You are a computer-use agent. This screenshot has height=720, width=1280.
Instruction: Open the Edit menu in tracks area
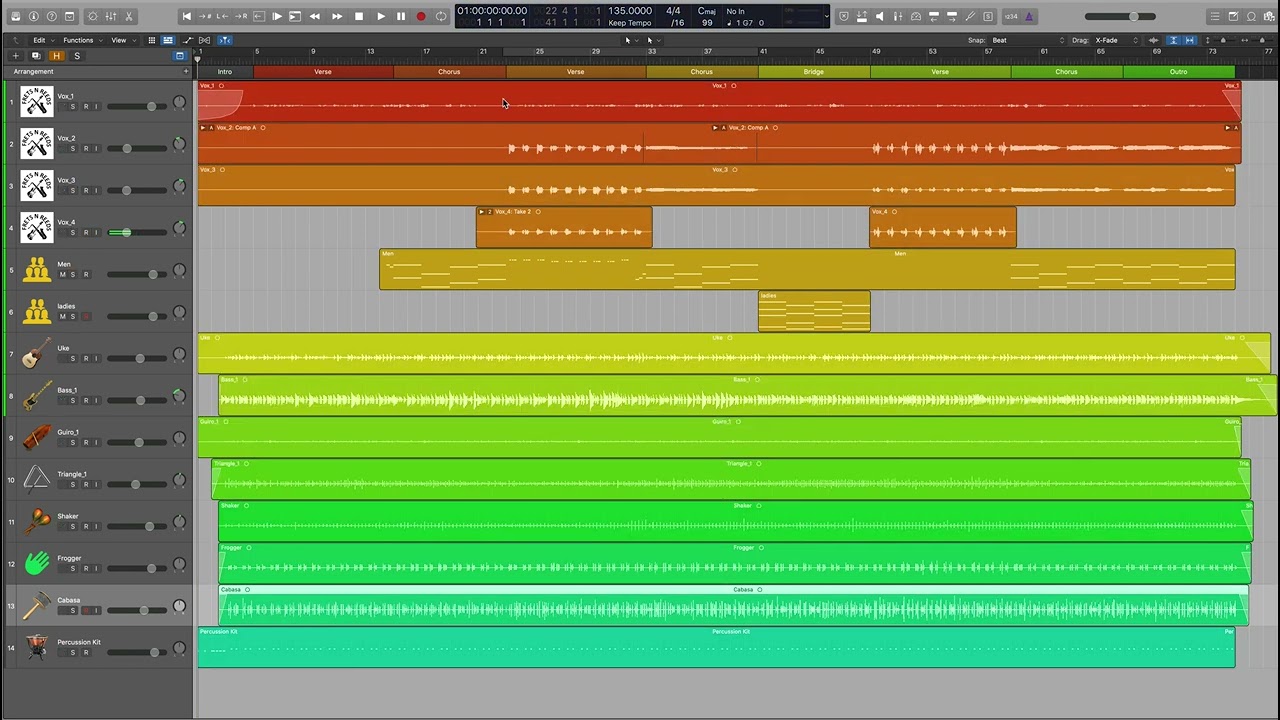[42, 40]
